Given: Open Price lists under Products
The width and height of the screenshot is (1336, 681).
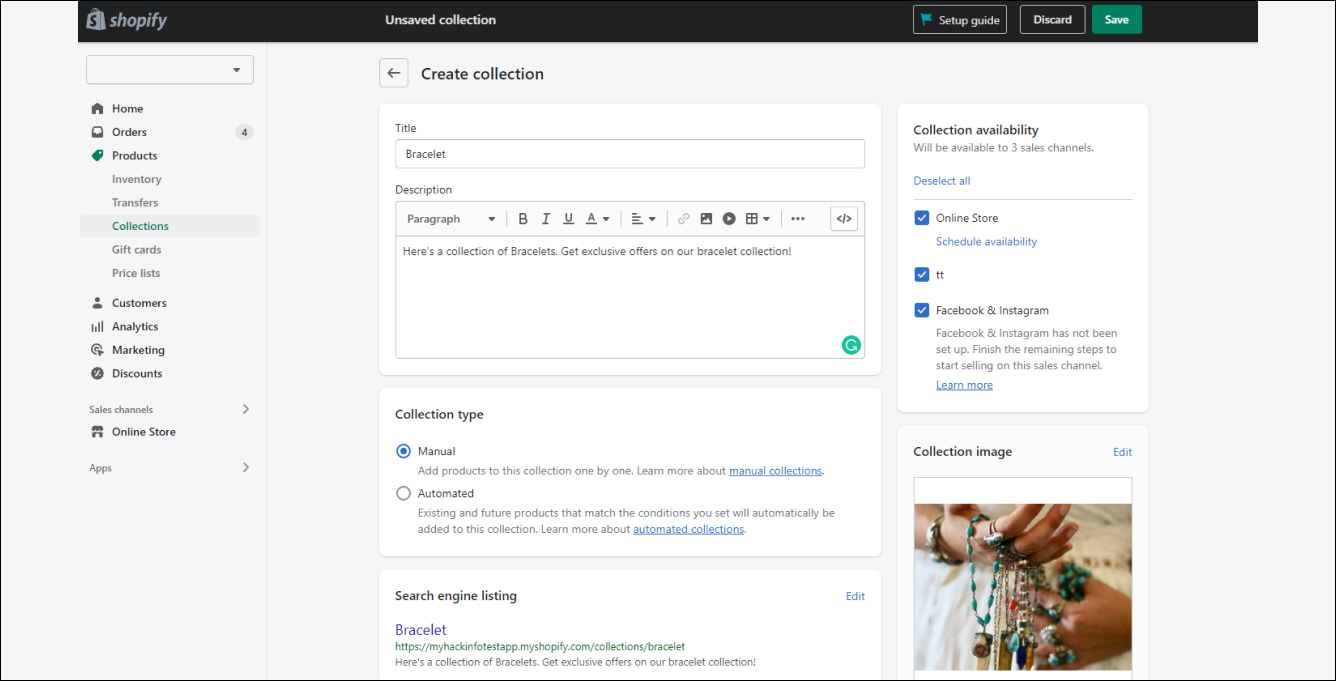Looking at the screenshot, I should pos(136,273).
